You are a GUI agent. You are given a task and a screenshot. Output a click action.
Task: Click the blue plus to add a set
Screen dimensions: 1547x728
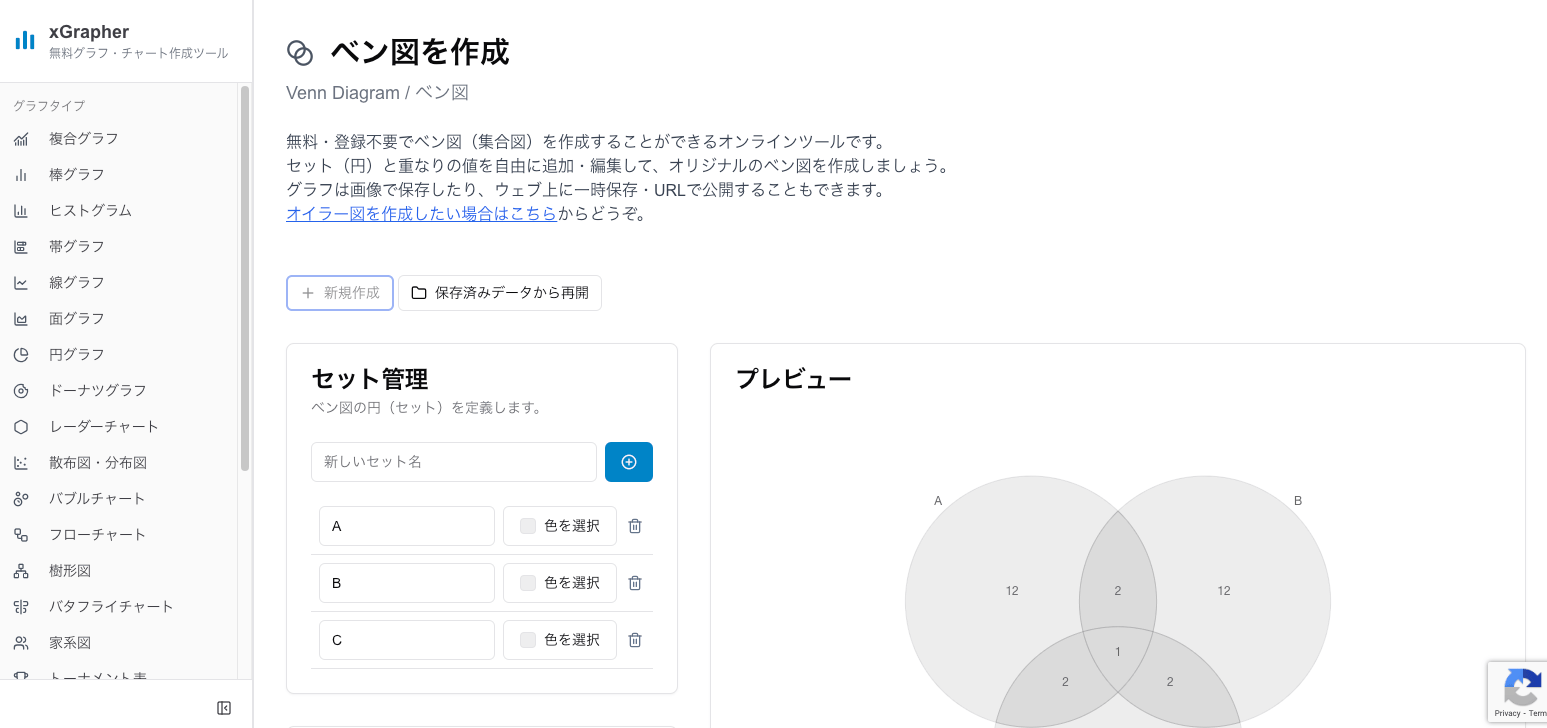pyautogui.click(x=629, y=462)
